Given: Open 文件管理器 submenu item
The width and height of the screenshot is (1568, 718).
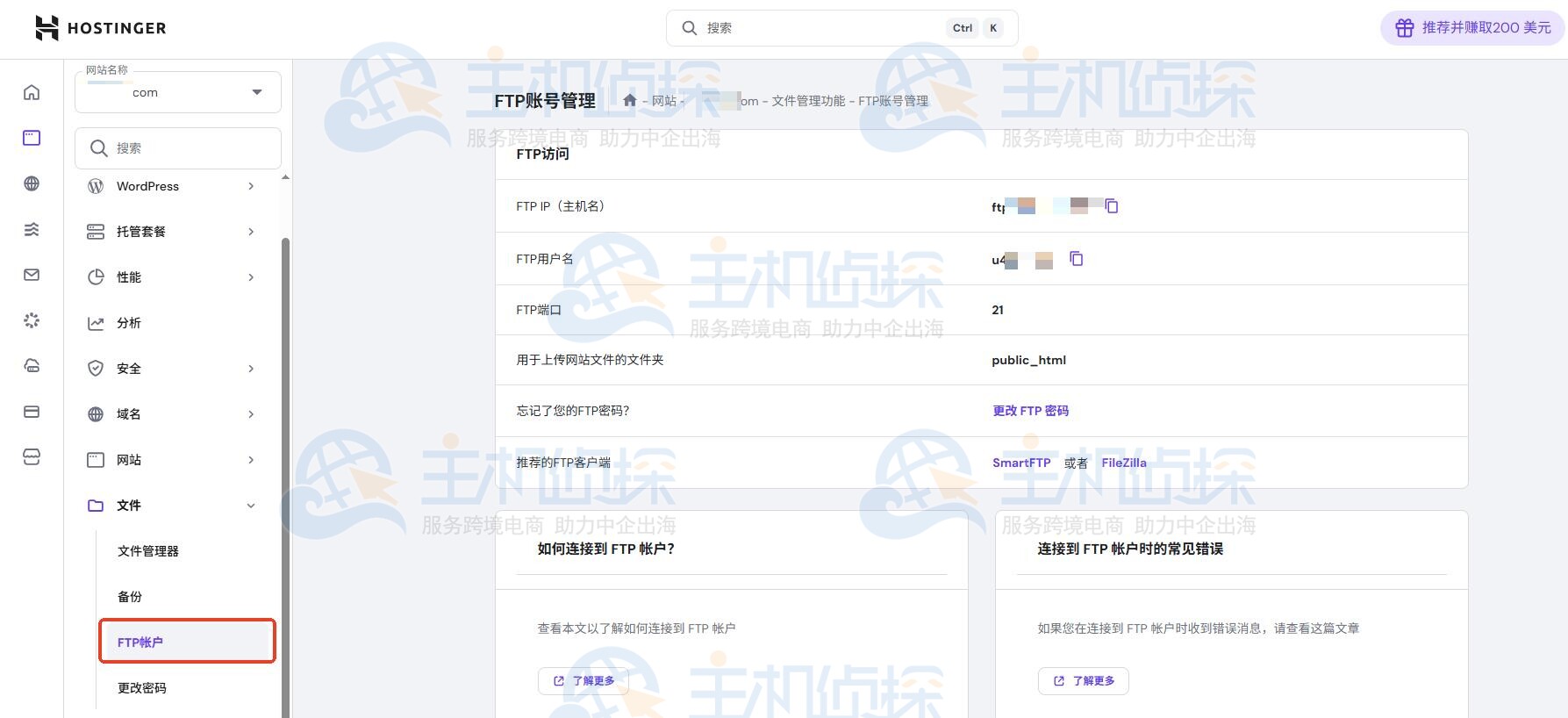Looking at the screenshot, I should [148, 551].
